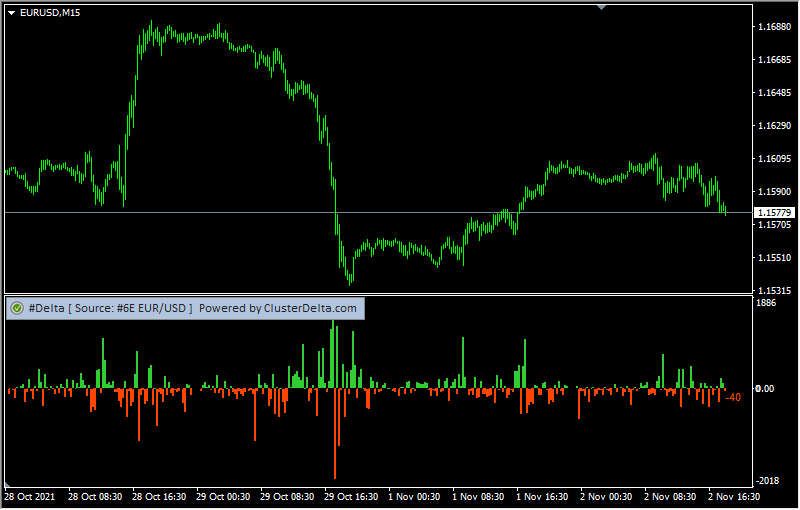Screen dimensions: 800x510
Task: Click the price scale value 1.15705
Action: click(774, 224)
